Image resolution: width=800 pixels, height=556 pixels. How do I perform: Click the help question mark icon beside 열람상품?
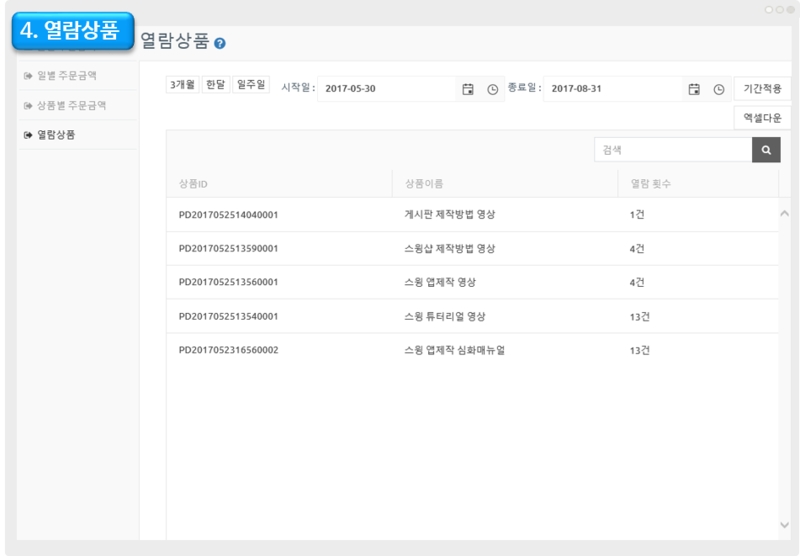point(220,43)
